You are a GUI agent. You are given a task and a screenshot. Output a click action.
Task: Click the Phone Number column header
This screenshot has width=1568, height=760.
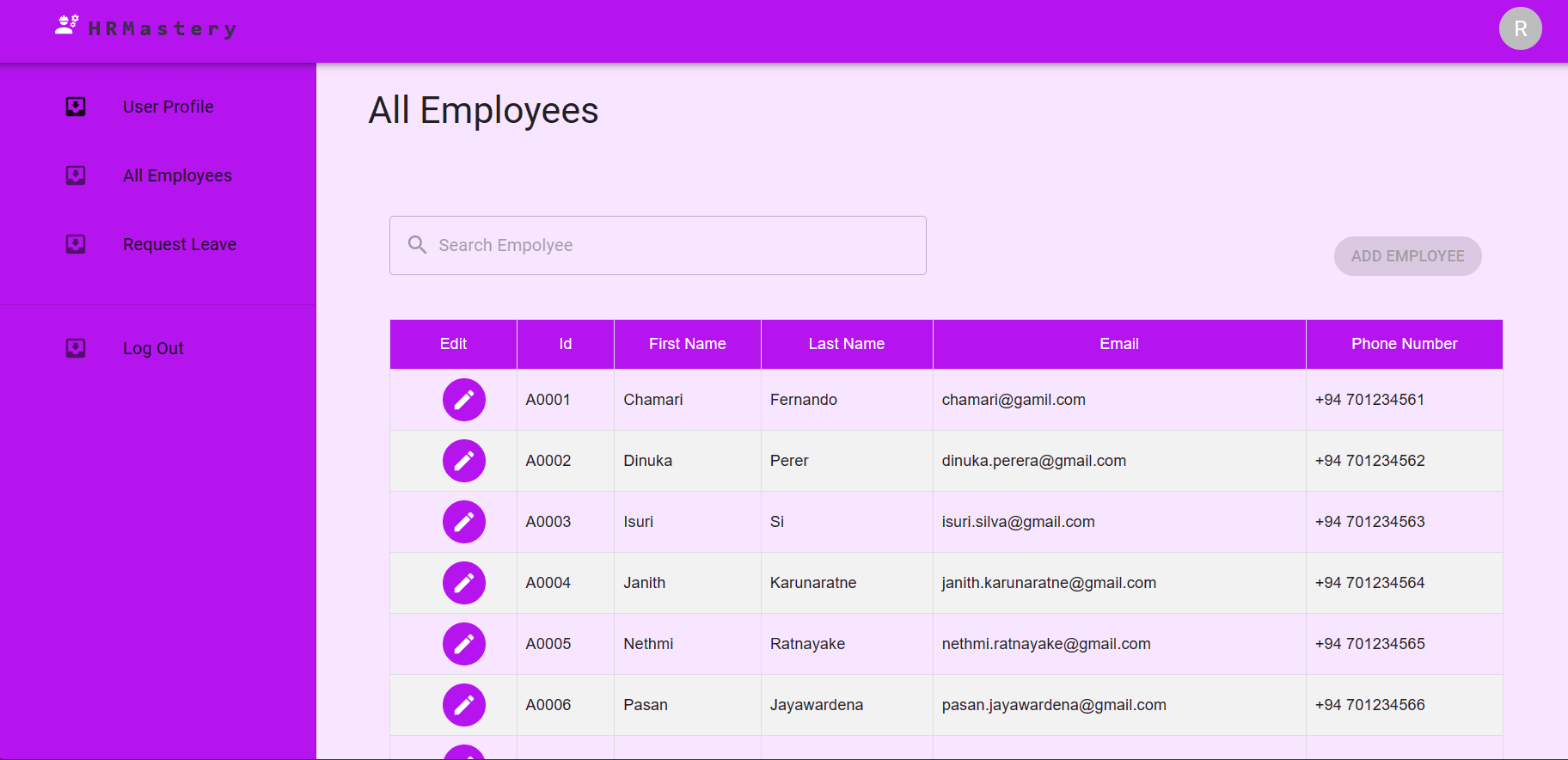pos(1404,344)
